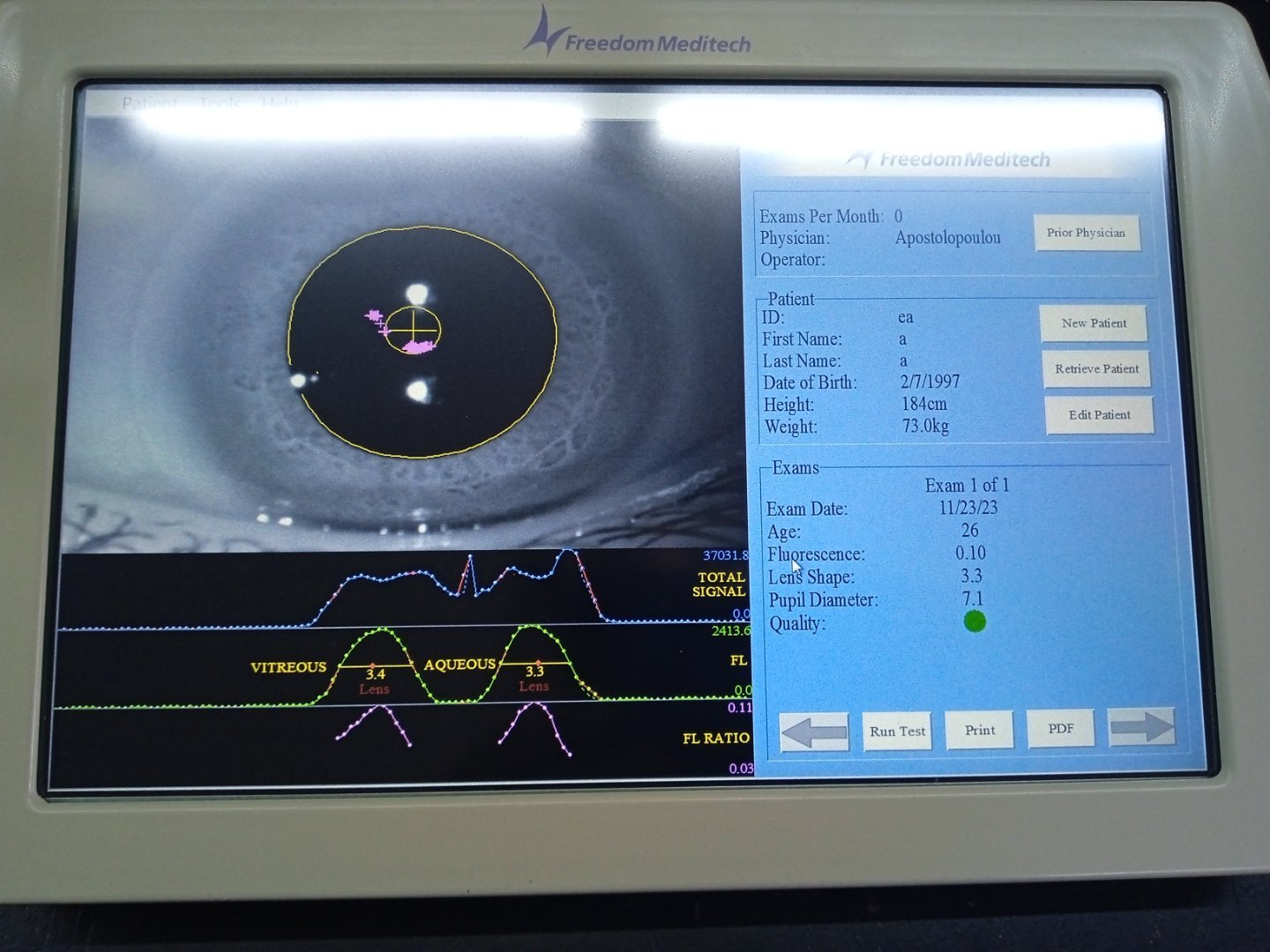Click the upper white reflection spot in pupil
Viewport: 1270px width, 952px height.
point(416,294)
